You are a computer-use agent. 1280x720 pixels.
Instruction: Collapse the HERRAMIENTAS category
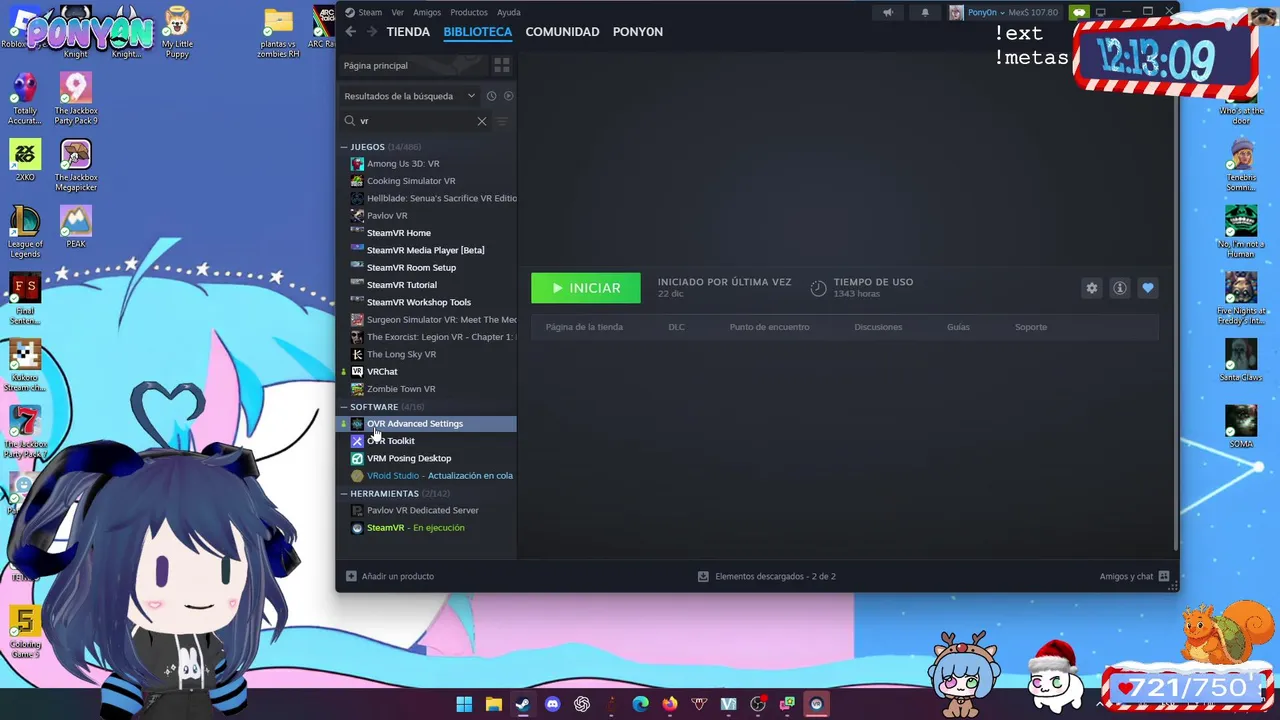tap(344, 494)
